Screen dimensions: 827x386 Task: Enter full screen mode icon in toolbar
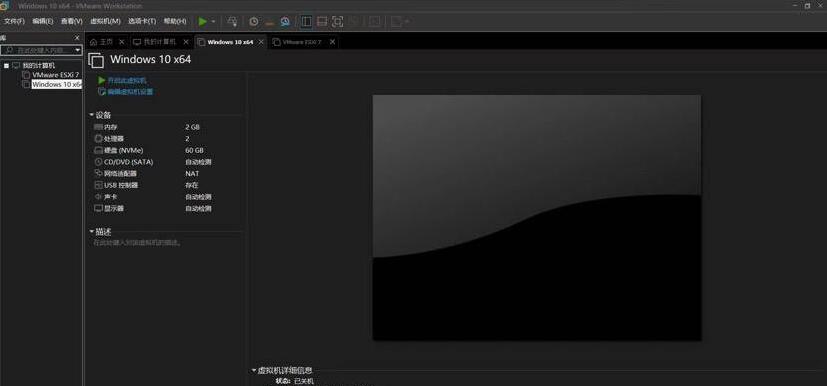pyautogui.click(x=338, y=22)
